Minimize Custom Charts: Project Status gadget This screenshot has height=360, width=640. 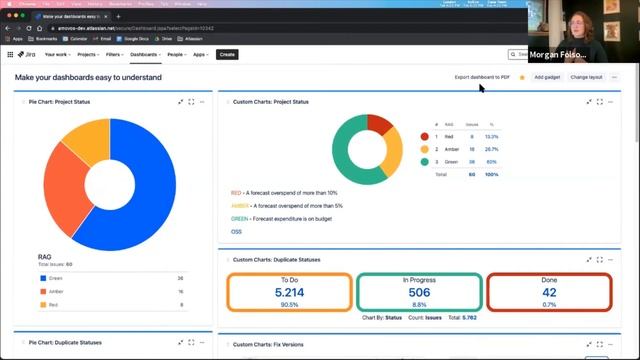coord(589,102)
